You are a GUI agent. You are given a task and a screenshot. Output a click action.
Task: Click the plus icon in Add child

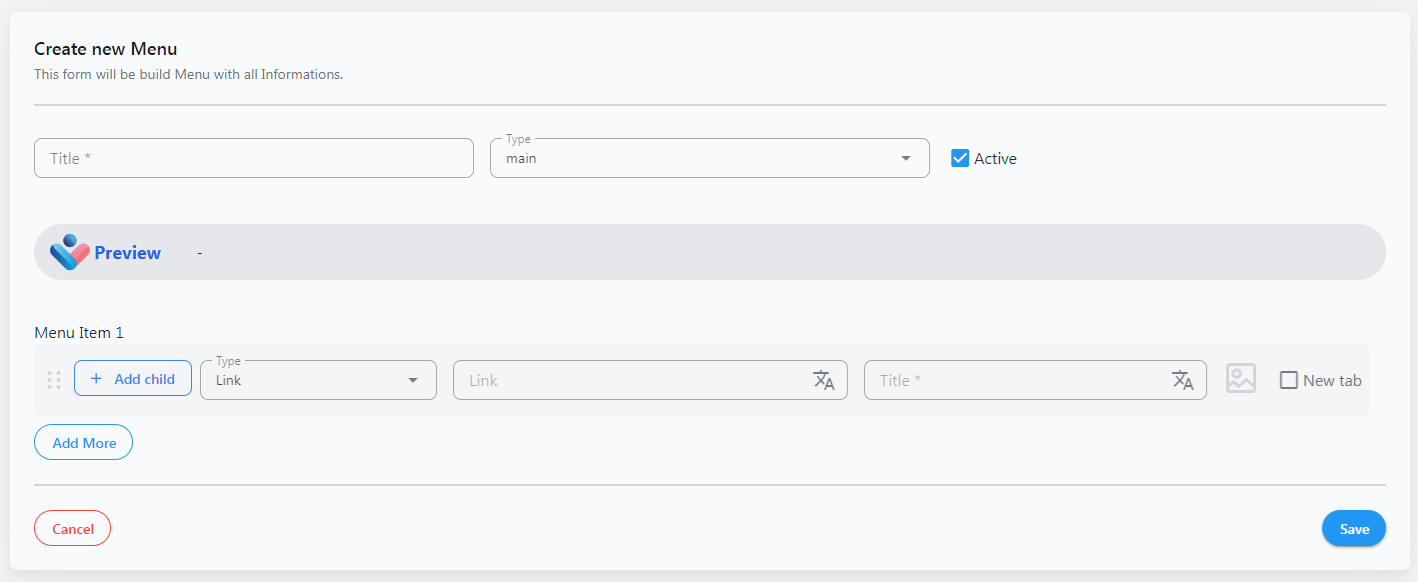[x=96, y=379]
